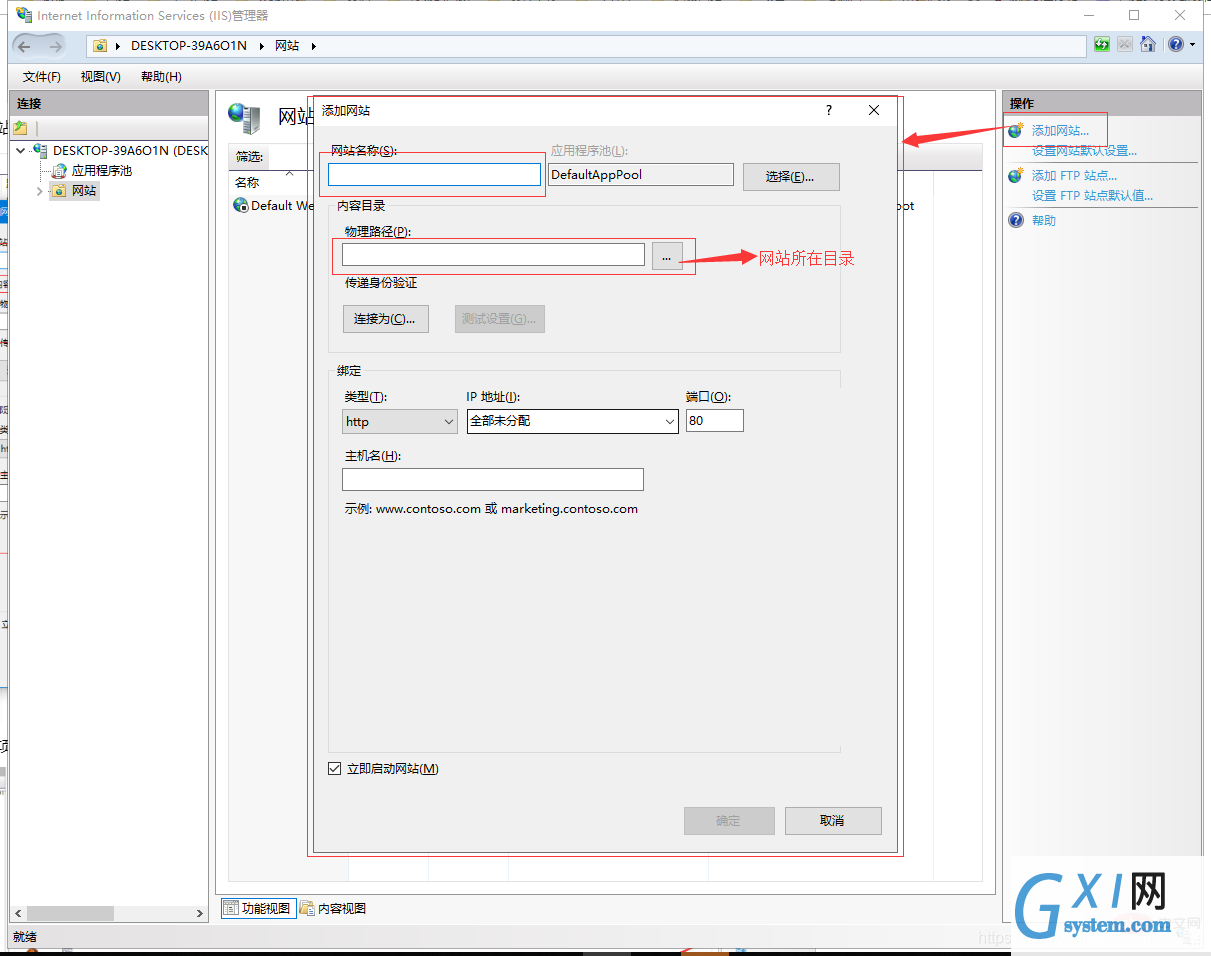
Task: Click the home icon in the address bar
Action: [x=1148, y=45]
